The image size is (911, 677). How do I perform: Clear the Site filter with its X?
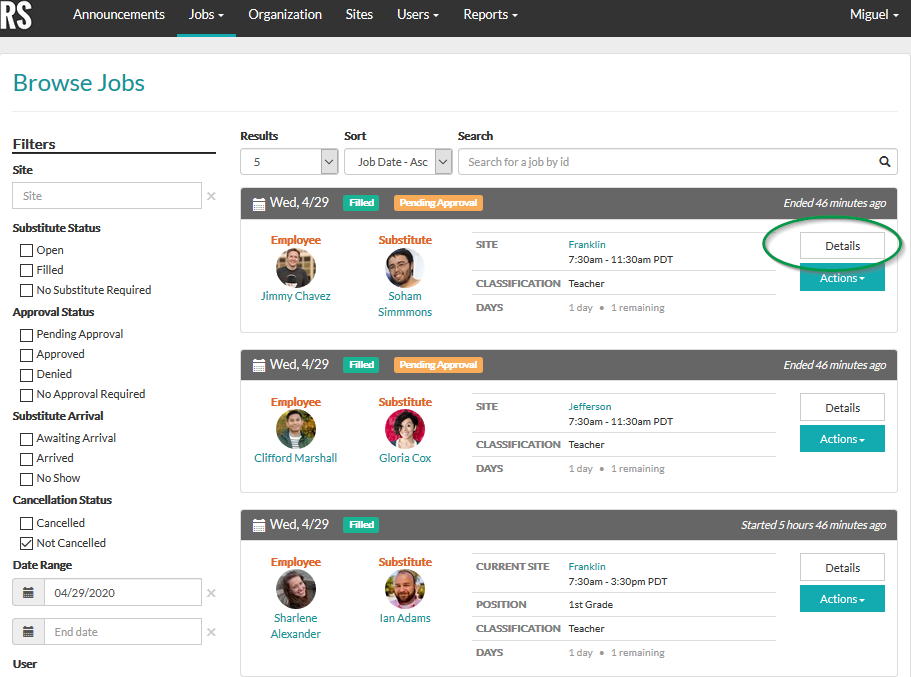[211, 196]
